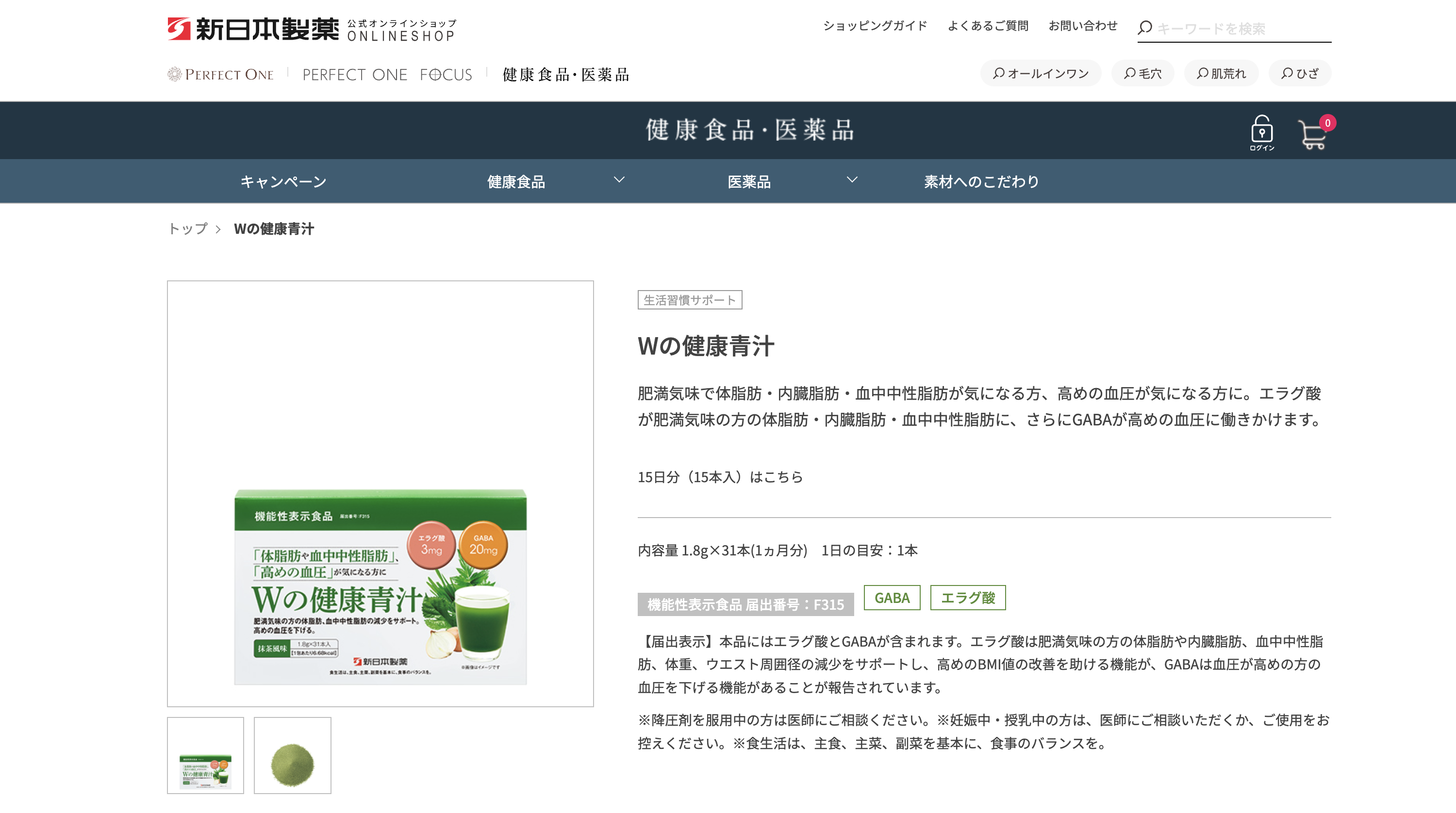Open the Perfect One brand logo
The image size is (1456, 813).
pos(220,74)
